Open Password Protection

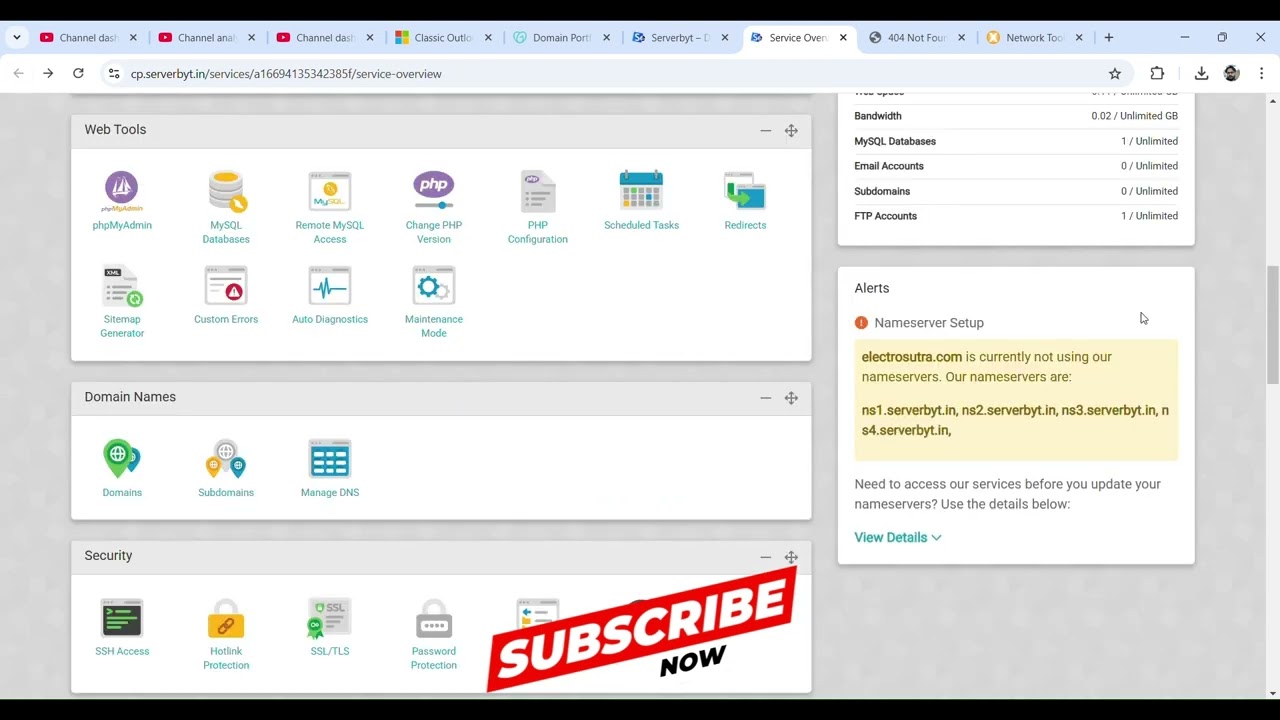point(434,634)
